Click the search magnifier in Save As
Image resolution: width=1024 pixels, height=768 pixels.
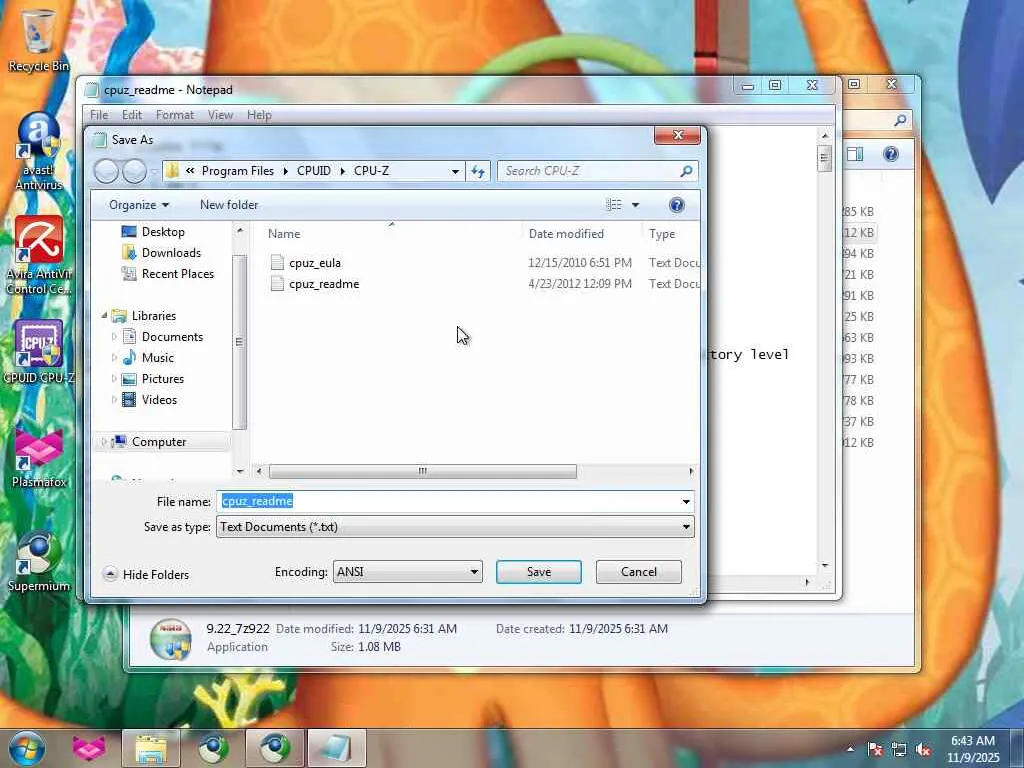click(686, 171)
